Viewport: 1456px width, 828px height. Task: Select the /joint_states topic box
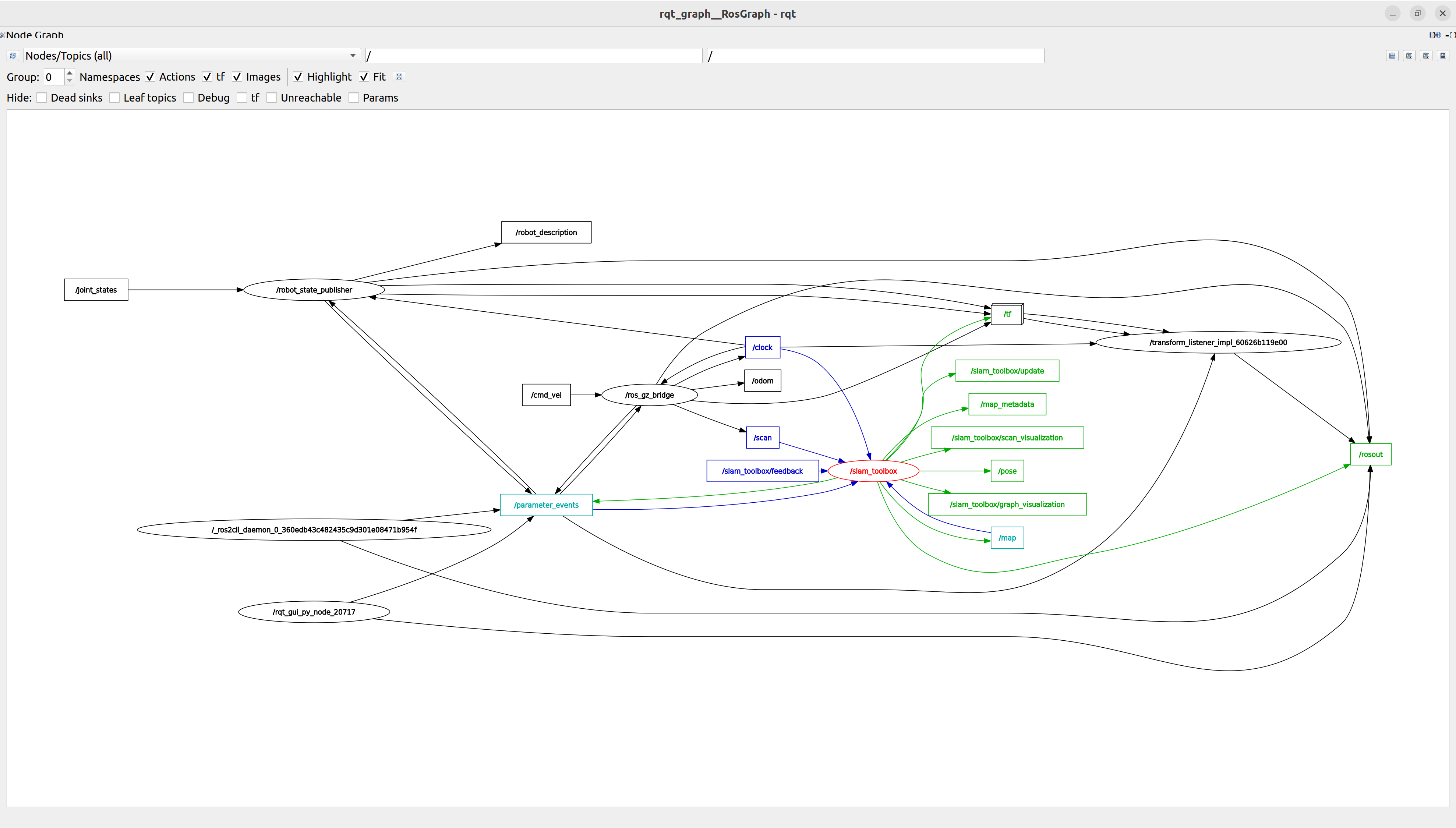point(96,290)
